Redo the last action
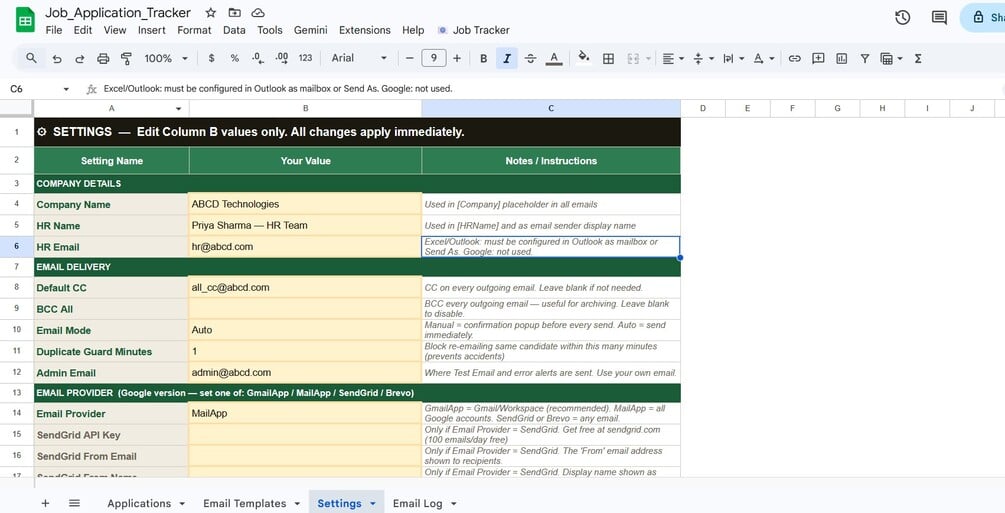The width and height of the screenshot is (1005, 513). click(79, 58)
